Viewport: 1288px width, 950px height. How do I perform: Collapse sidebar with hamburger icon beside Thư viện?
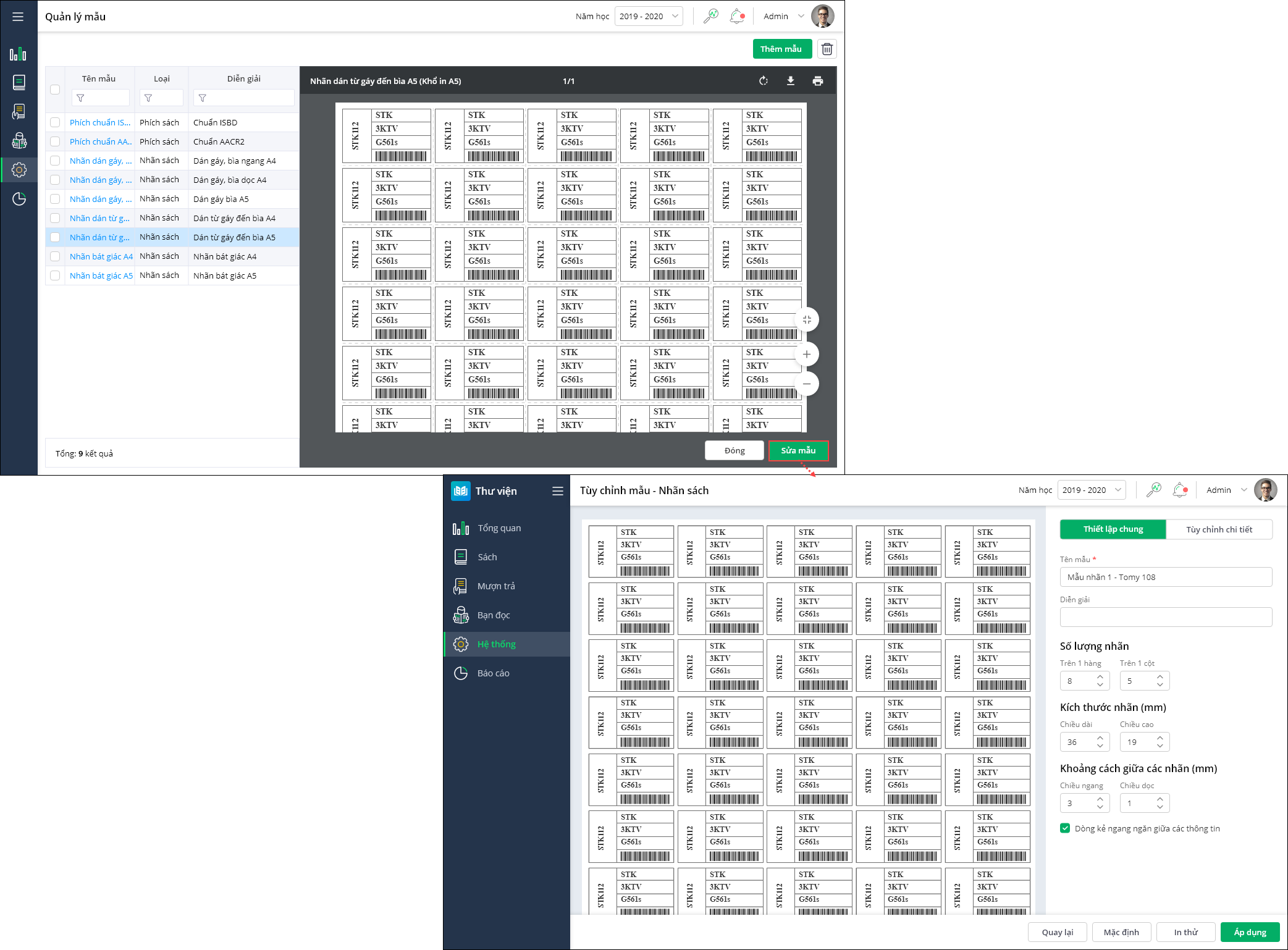557,491
